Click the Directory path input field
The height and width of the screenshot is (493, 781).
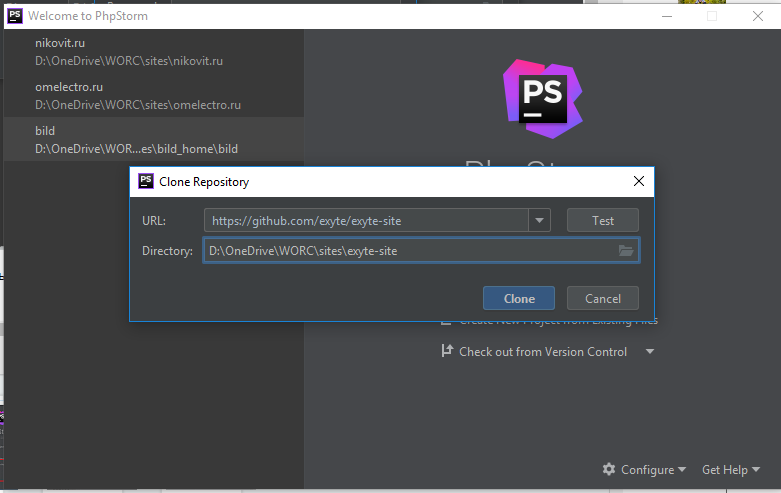tap(421, 250)
